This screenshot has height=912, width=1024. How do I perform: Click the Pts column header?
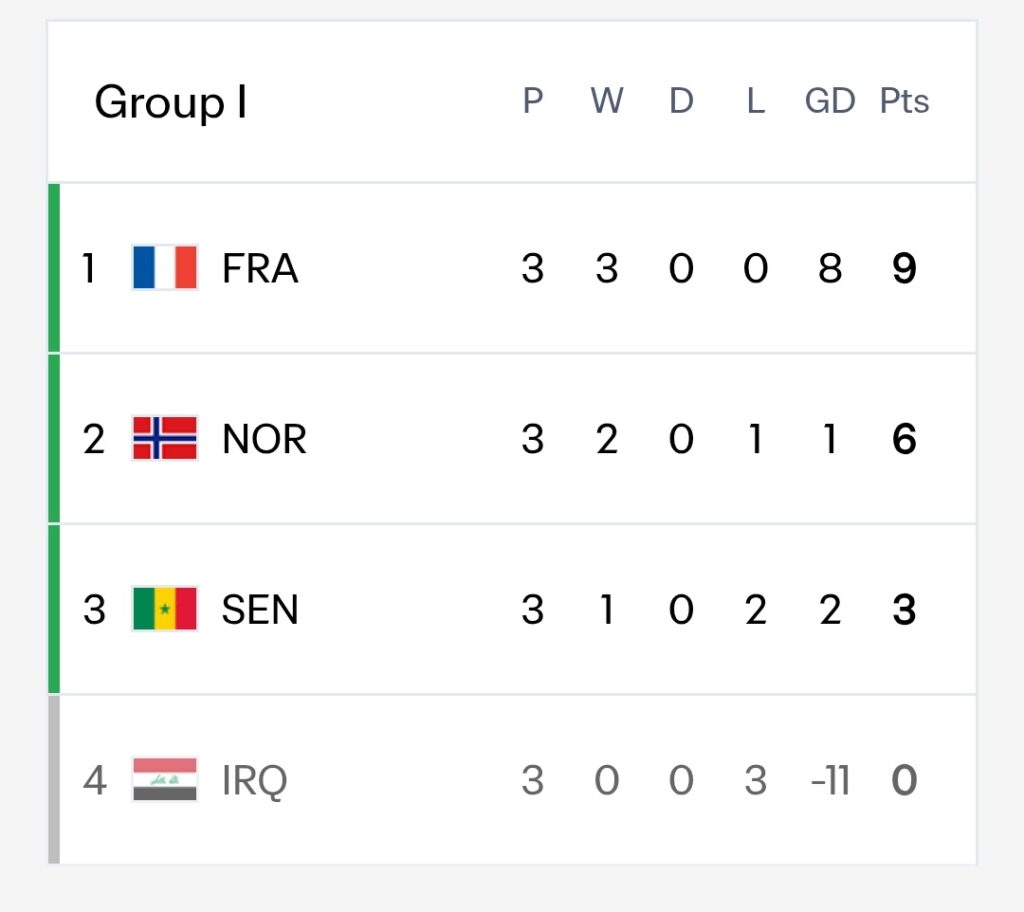pyautogui.click(x=904, y=101)
